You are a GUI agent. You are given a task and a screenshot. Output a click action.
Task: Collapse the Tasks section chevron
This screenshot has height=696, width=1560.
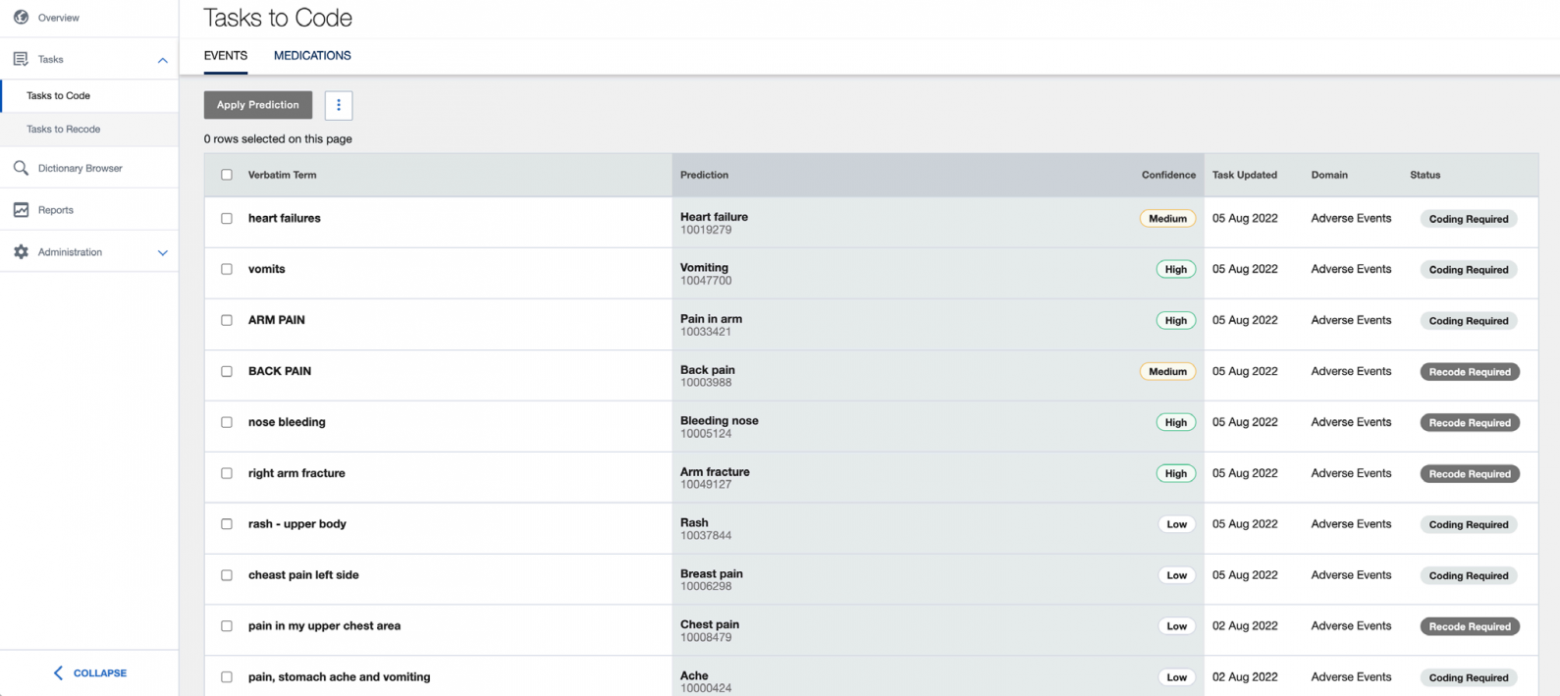point(163,60)
